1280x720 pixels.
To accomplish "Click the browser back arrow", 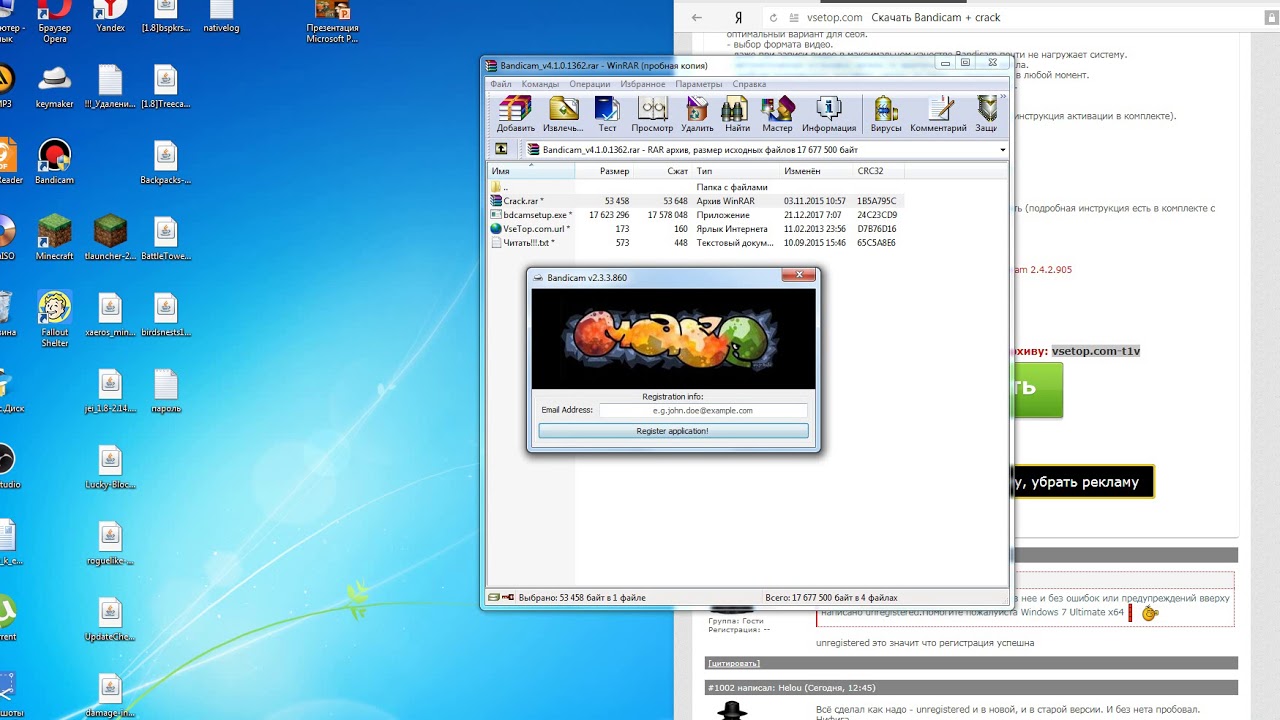I will pos(697,17).
